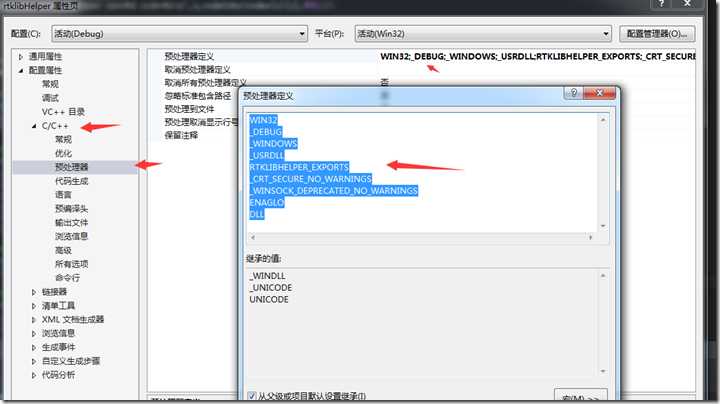
Task: Expand the 通用属性 tree node arrow
Action: [x=21, y=57]
